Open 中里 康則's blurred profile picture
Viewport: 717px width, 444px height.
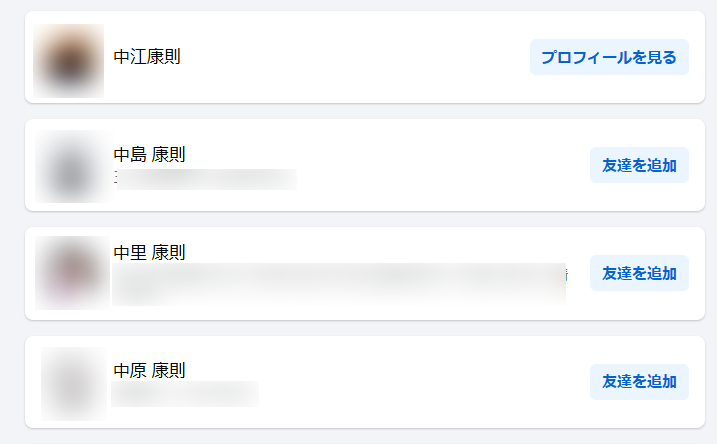[72, 273]
